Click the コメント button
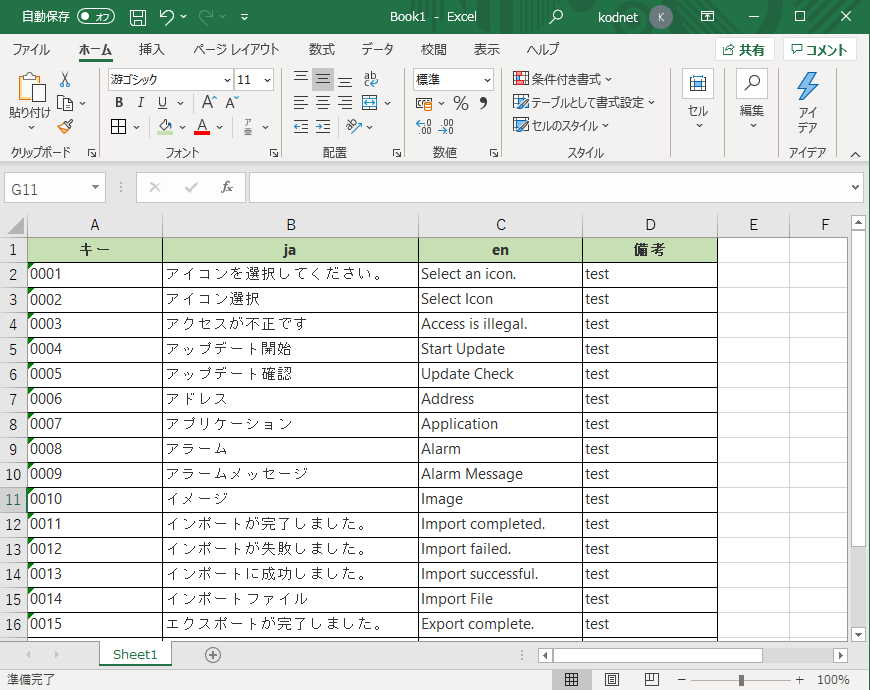This screenshot has width=870, height=690. point(819,50)
